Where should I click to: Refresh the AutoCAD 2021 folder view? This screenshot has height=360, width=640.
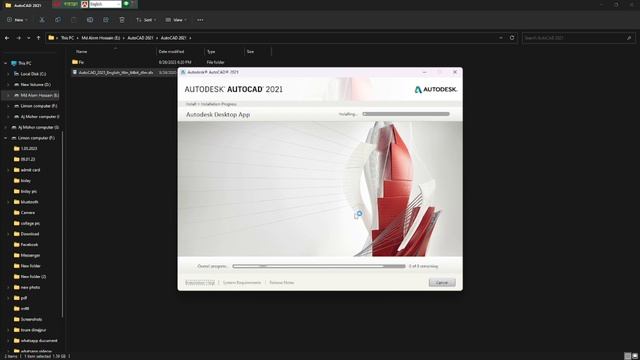point(512,38)
